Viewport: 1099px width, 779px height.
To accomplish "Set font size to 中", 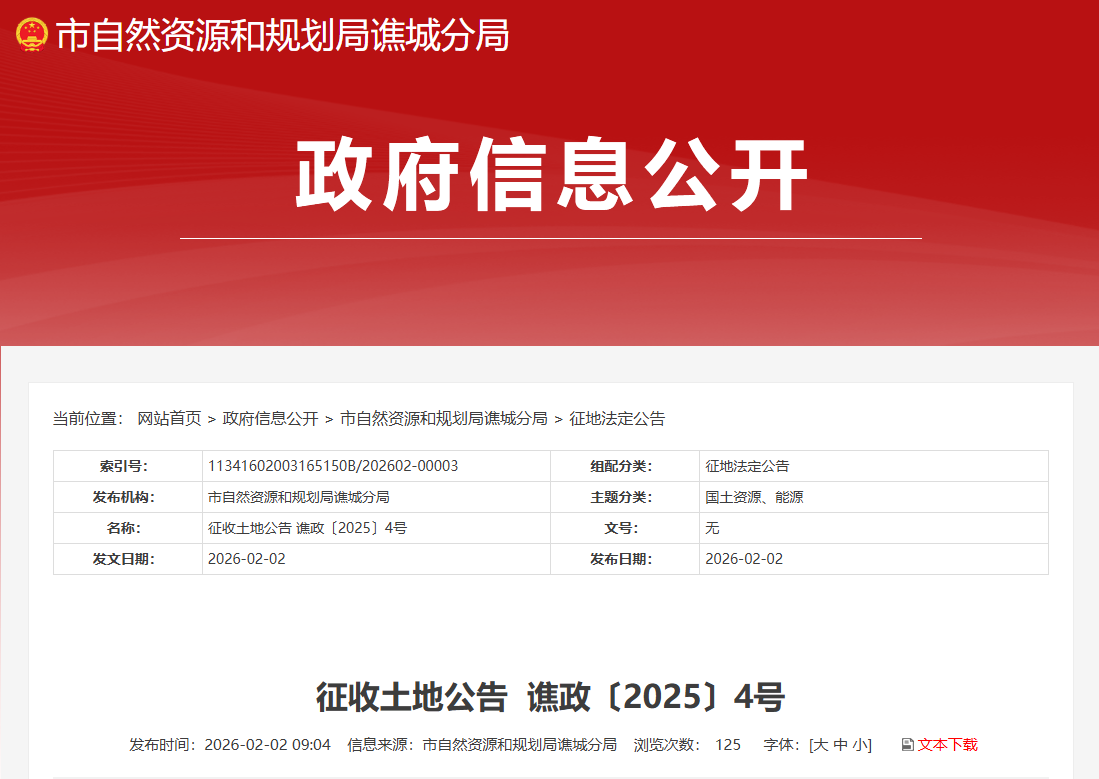I will [x=840, y=745].
